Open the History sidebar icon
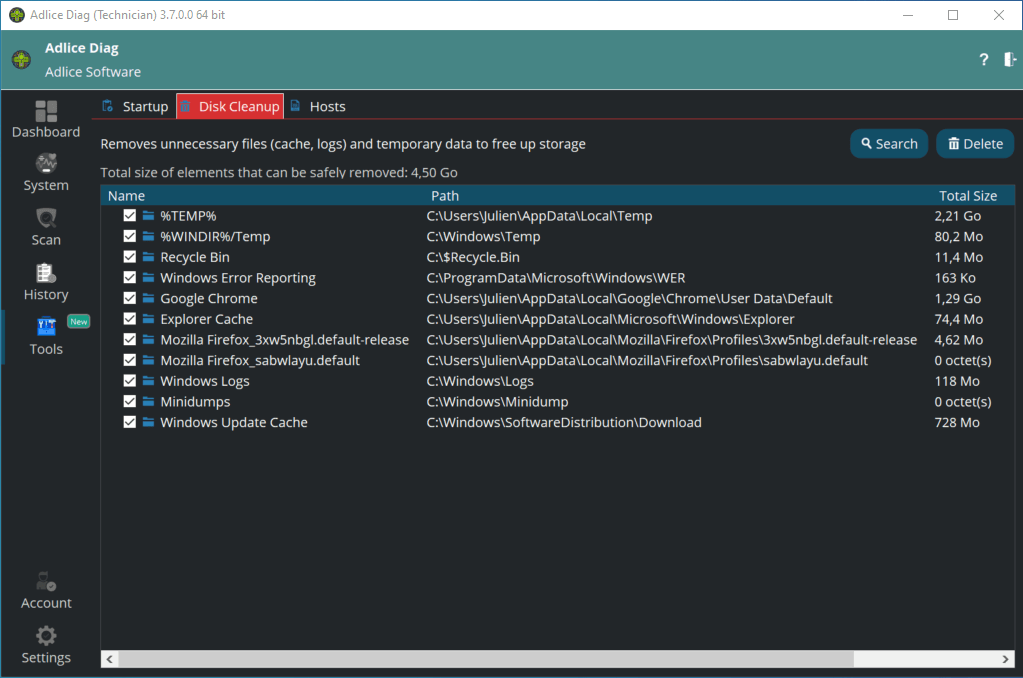 (x=46, y=273)
